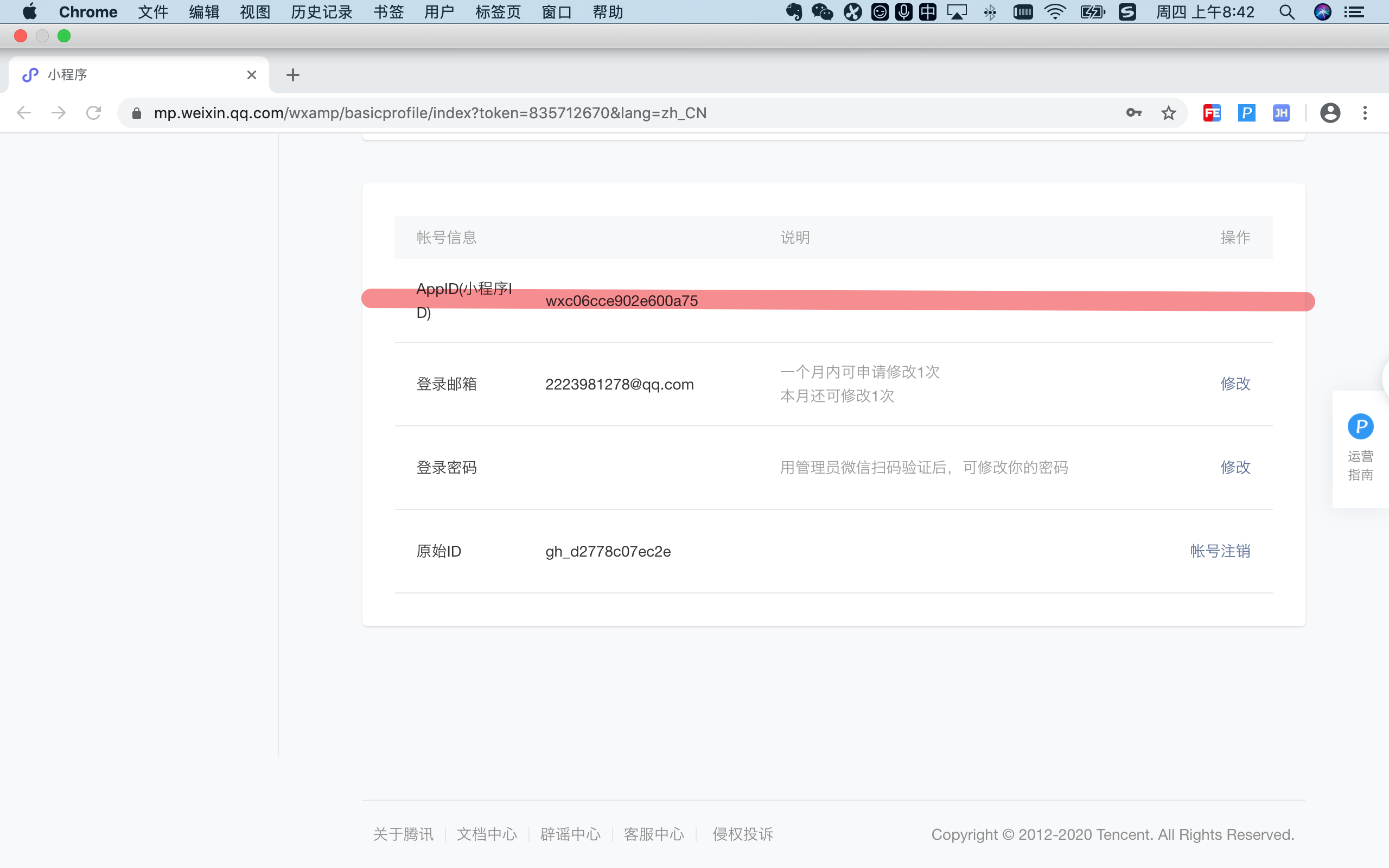Open saved passwords key icon
The image size is (1389, 868).
point(1133,113)
